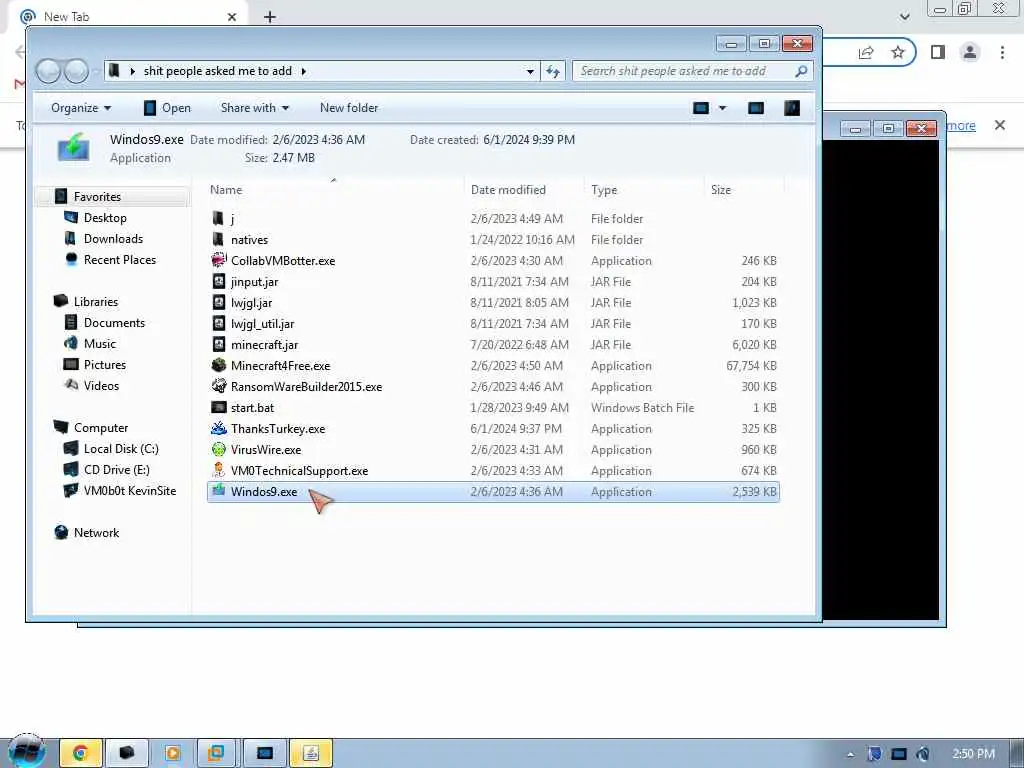Open Documents library
Screen dimensions: 1024x768
tap(114, 323)
